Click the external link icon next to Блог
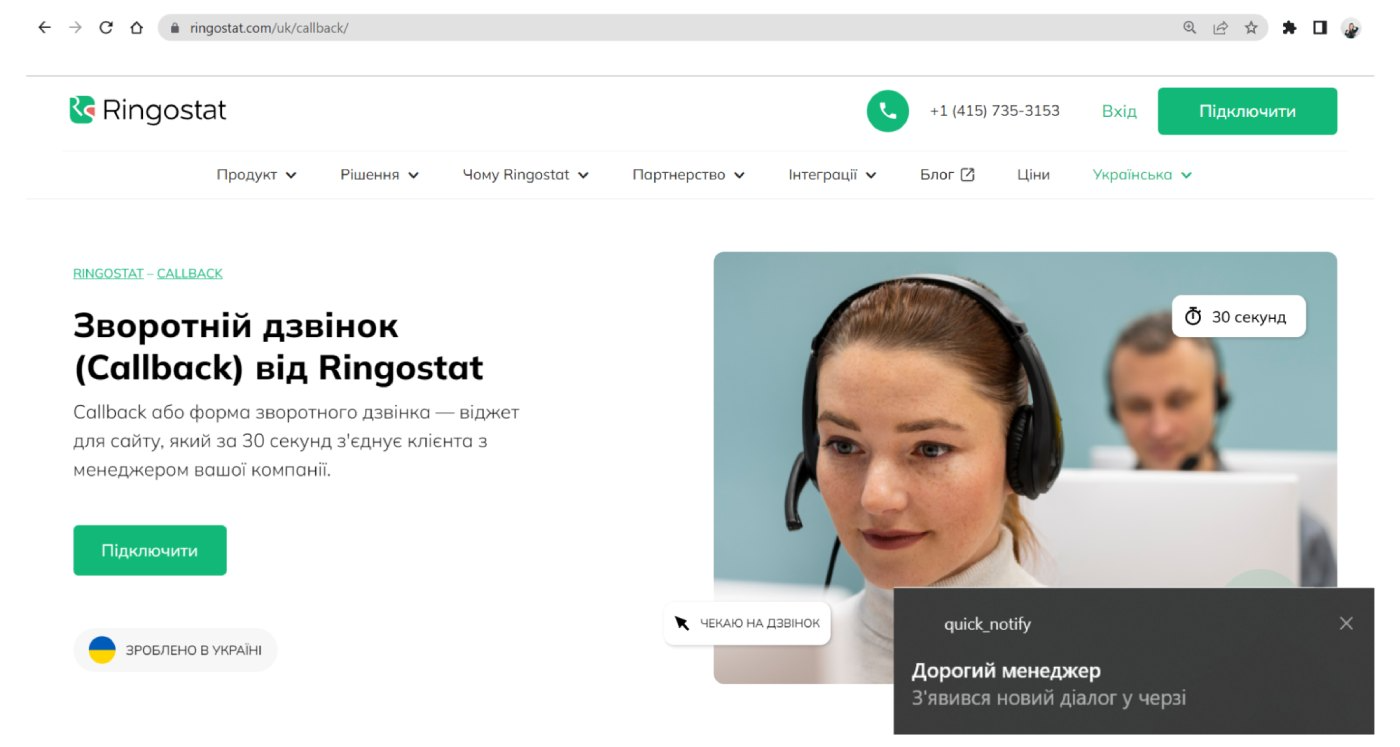 (967, 174)
